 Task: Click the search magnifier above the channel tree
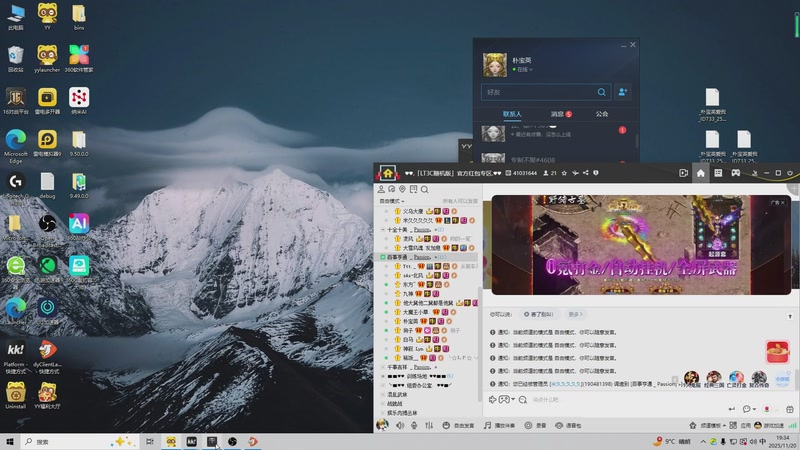(x=424, y=189)
